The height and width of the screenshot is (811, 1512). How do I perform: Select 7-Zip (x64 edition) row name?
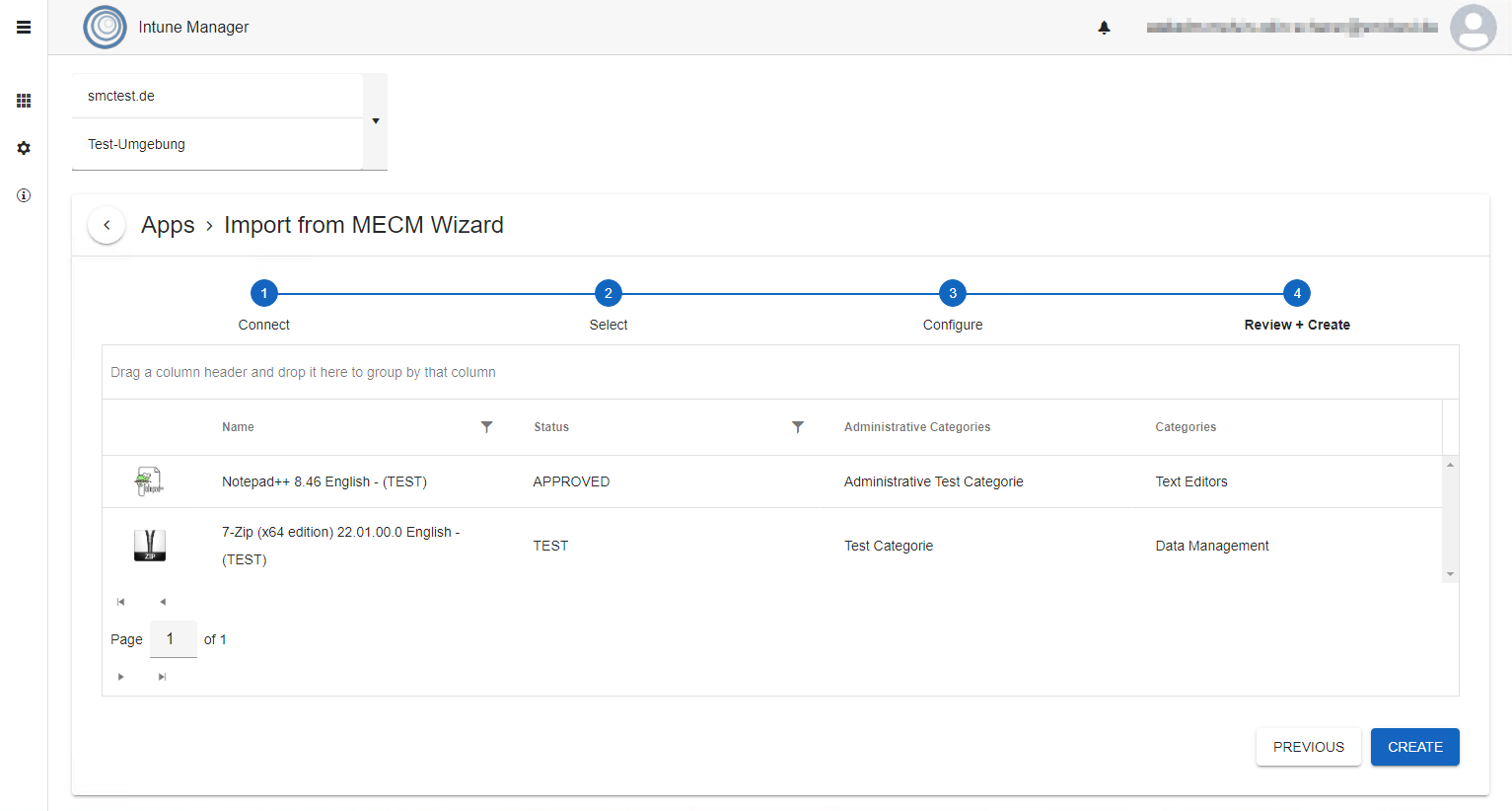pos(341,546)
